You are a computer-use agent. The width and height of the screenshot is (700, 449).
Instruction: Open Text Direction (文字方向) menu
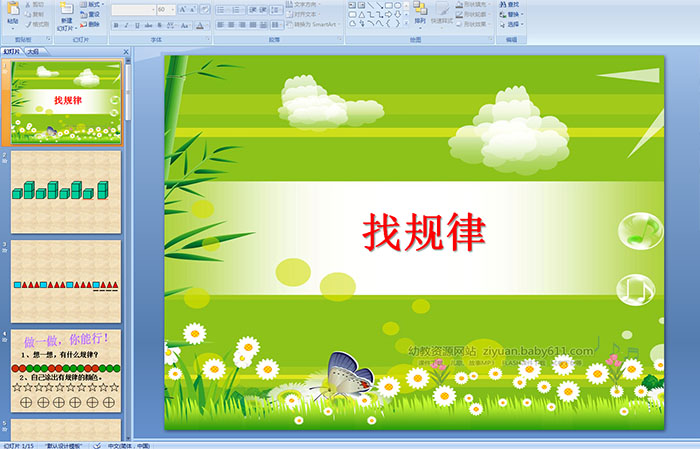304,4
